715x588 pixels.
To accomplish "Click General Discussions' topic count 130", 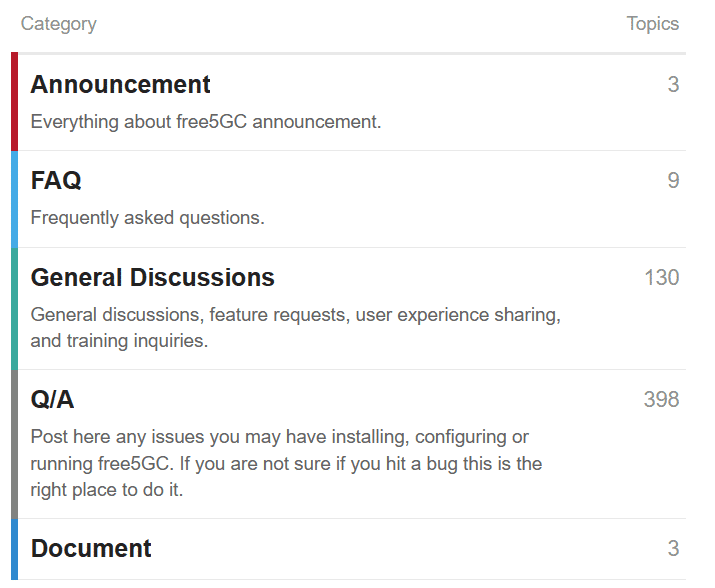I will [662, 277].
